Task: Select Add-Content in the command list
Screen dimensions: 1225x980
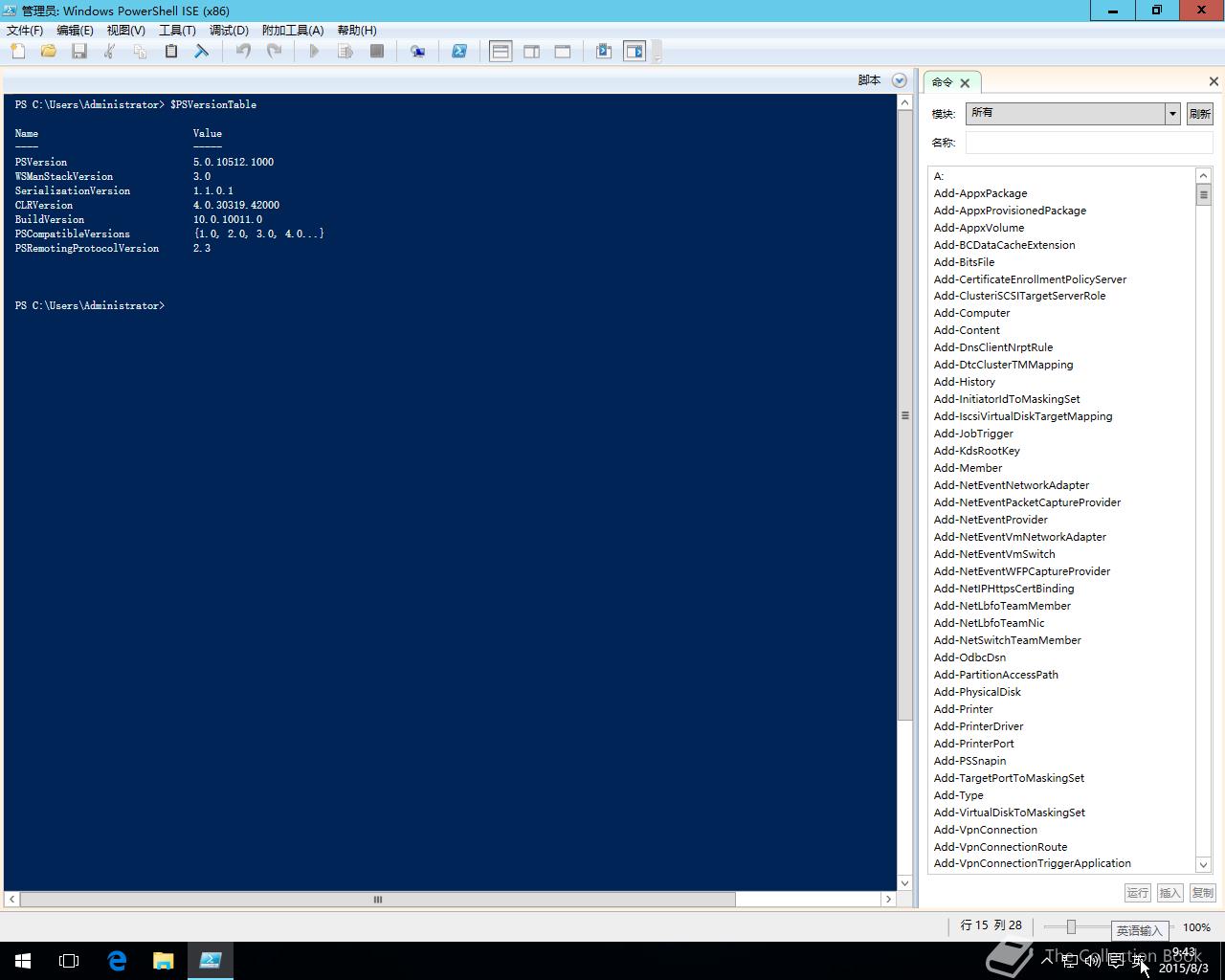Action: tap(967, 330)
